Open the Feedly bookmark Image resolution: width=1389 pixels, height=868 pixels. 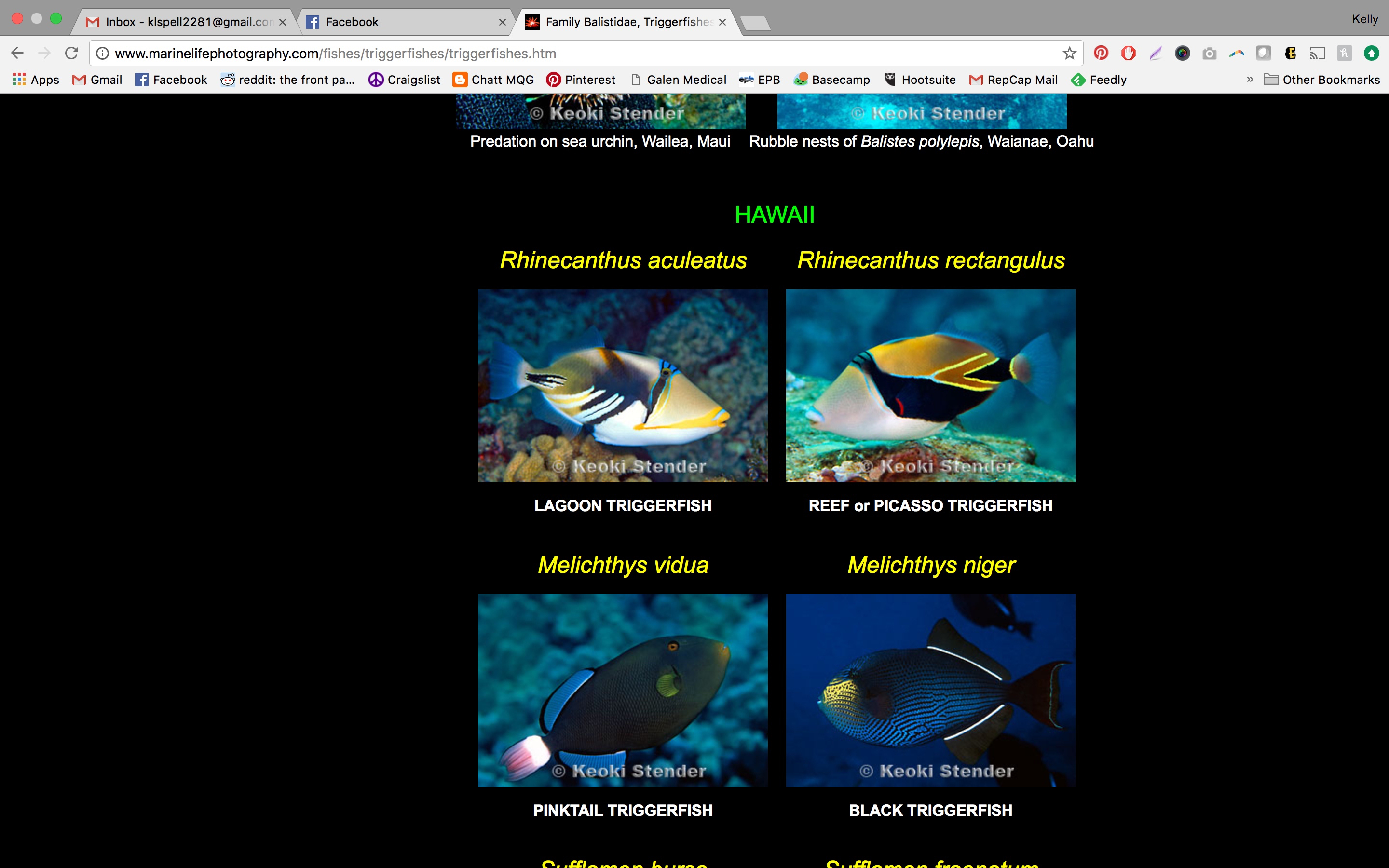(1099, 80)
